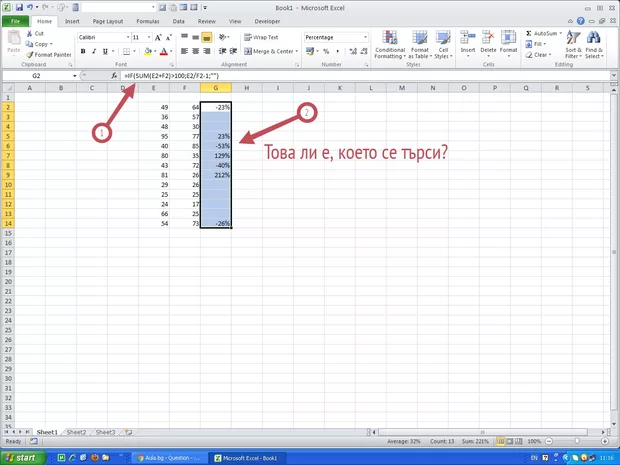This screenshot has width=620, height=465.
Task: Click the zoom slider at 100%
Action: tap(577, 441)
